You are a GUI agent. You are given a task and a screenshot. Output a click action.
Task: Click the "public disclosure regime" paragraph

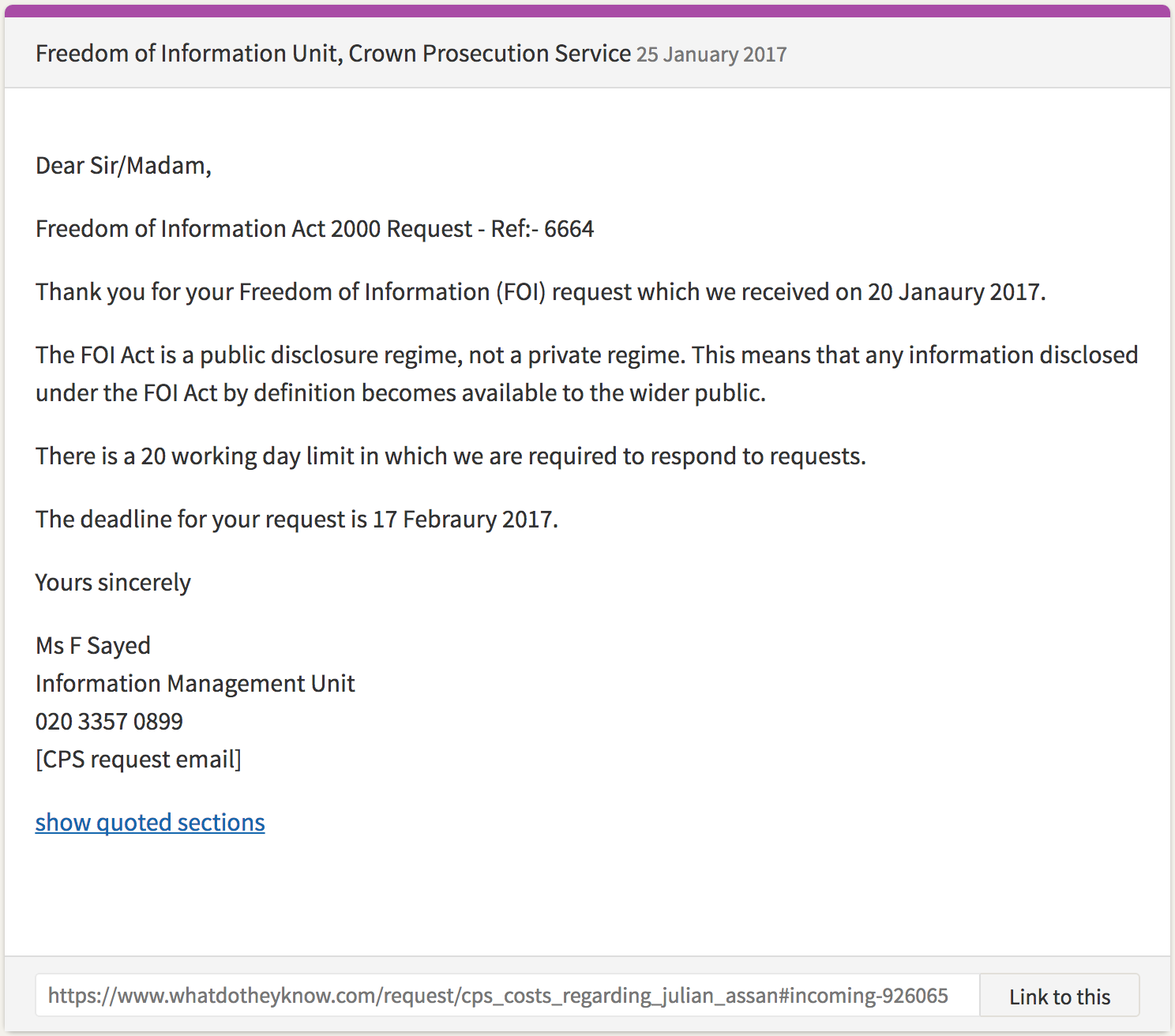click(x=586, y=373)
